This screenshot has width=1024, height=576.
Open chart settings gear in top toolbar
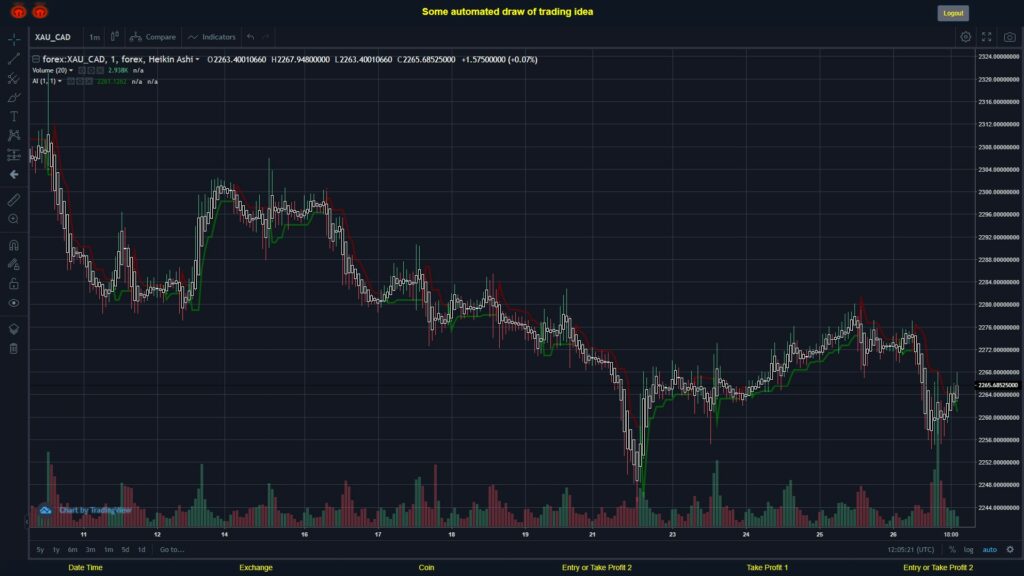965,37
